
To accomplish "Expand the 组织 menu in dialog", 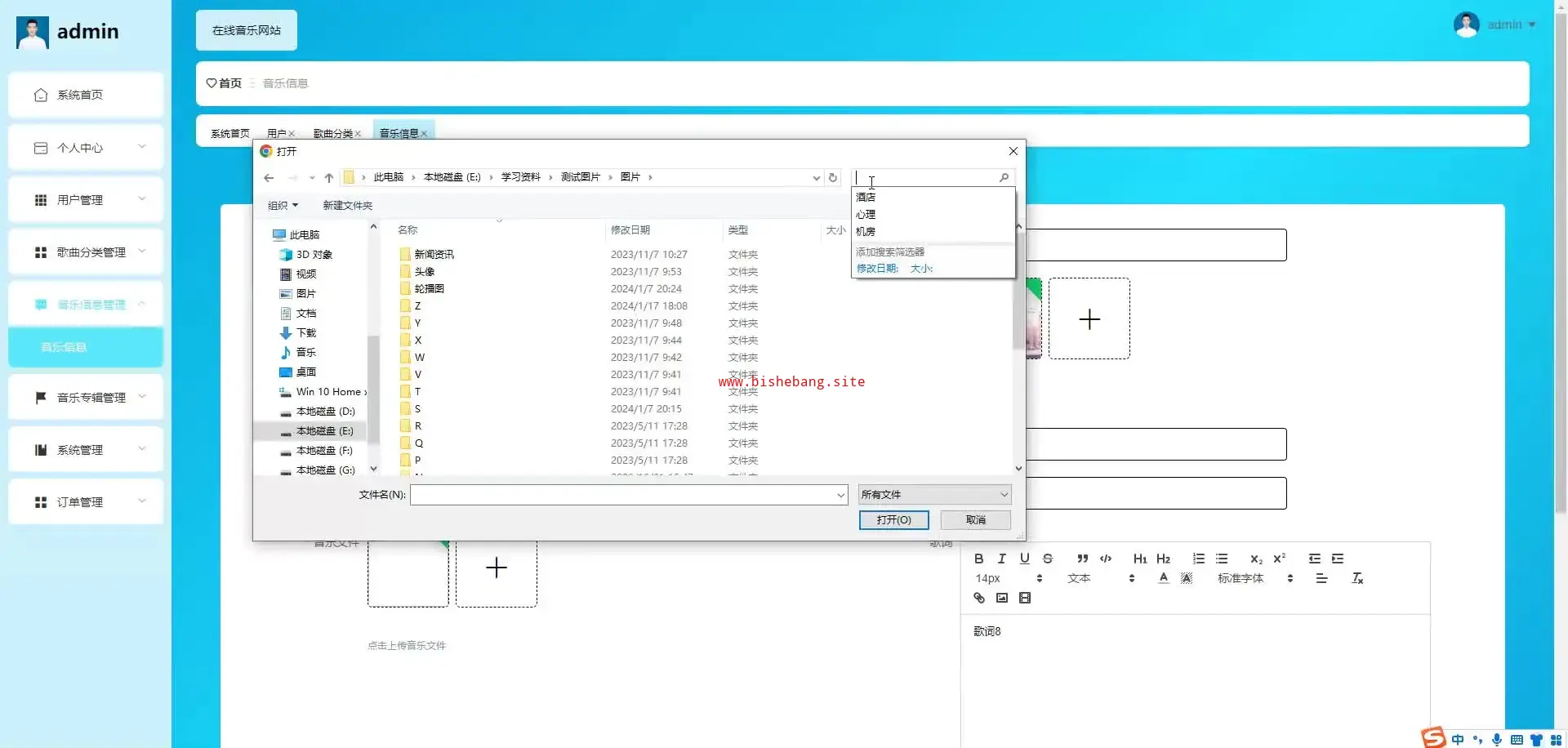I will (x=283, y=206).
